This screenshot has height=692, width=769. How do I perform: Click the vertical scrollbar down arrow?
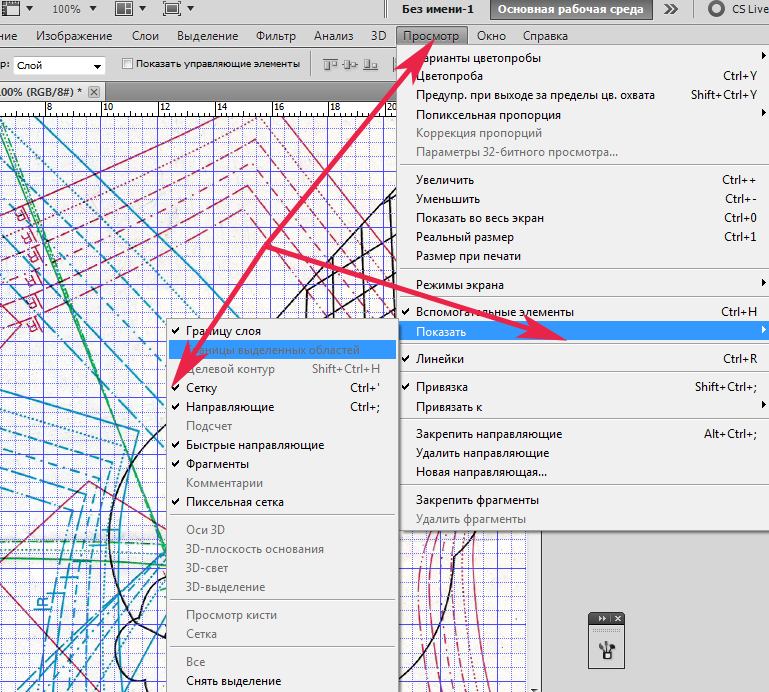[533, 688]
